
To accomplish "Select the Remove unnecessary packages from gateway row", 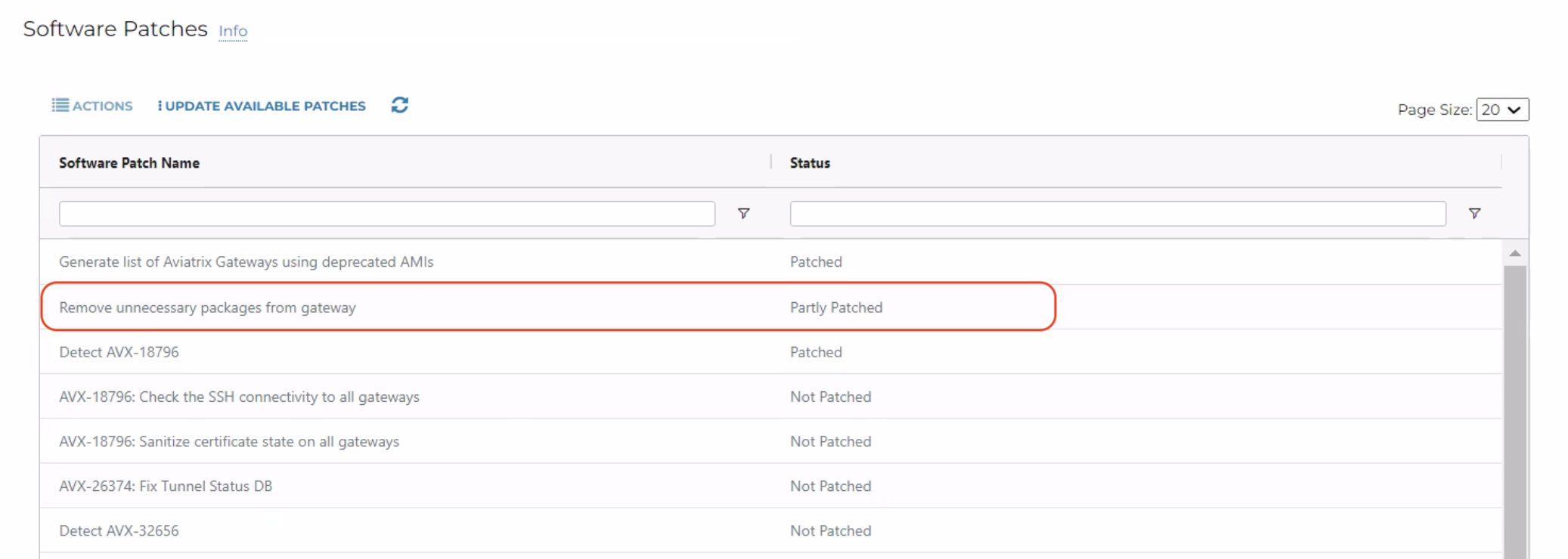I will pos(207,307).
